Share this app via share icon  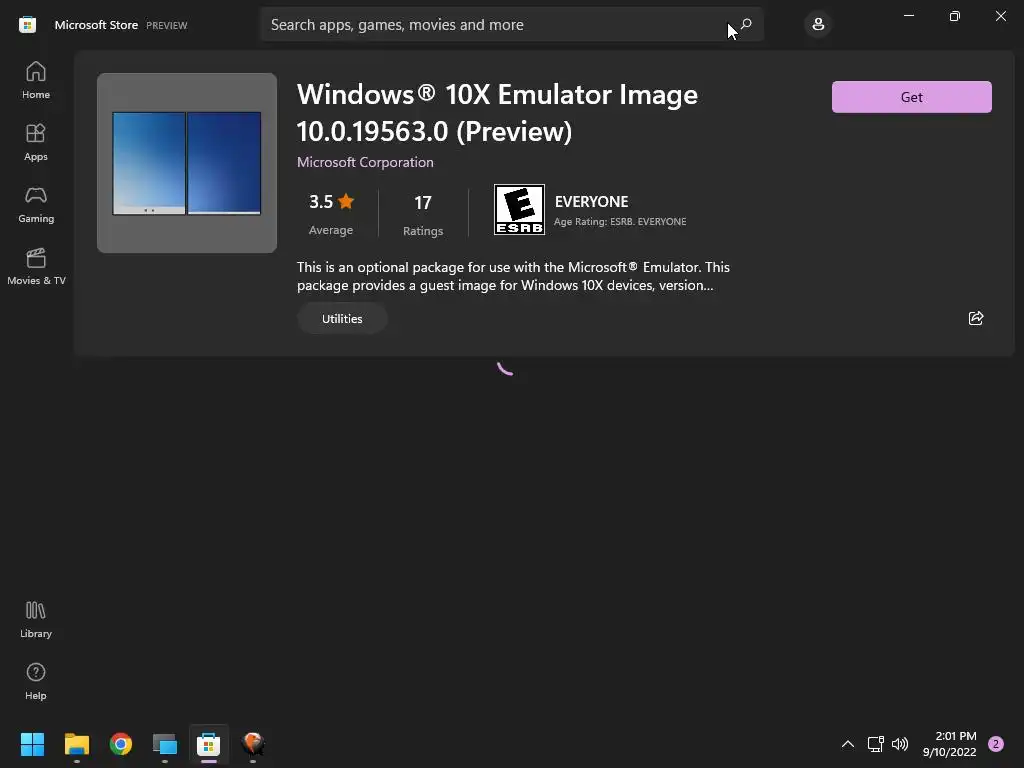[x=976, y=318]
